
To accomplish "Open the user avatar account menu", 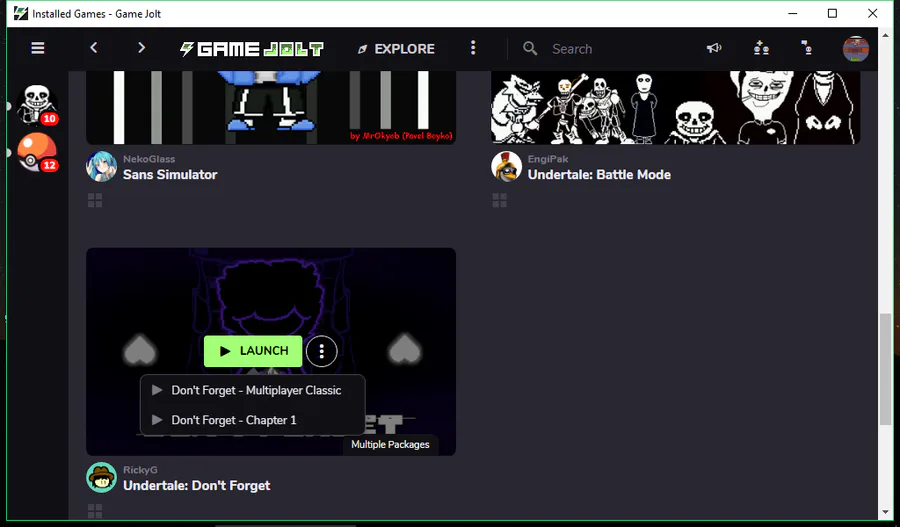I will [855, 49].
